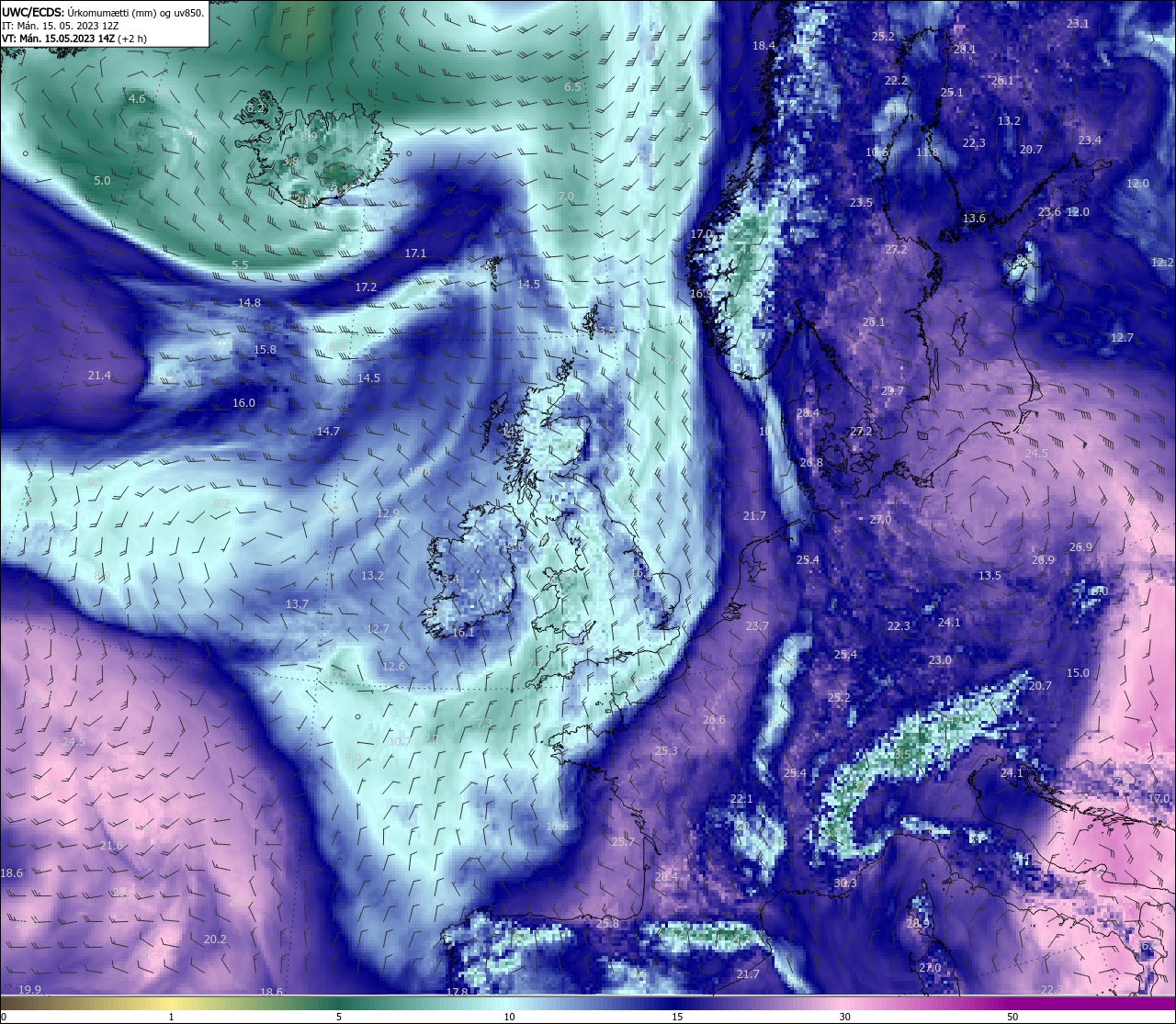Click the 'UWC/ECDS: Úrkomumætti (mm) og uv850.' title
The image size is (1176, 1024).
pyautogui.click(x=102, y=13)
